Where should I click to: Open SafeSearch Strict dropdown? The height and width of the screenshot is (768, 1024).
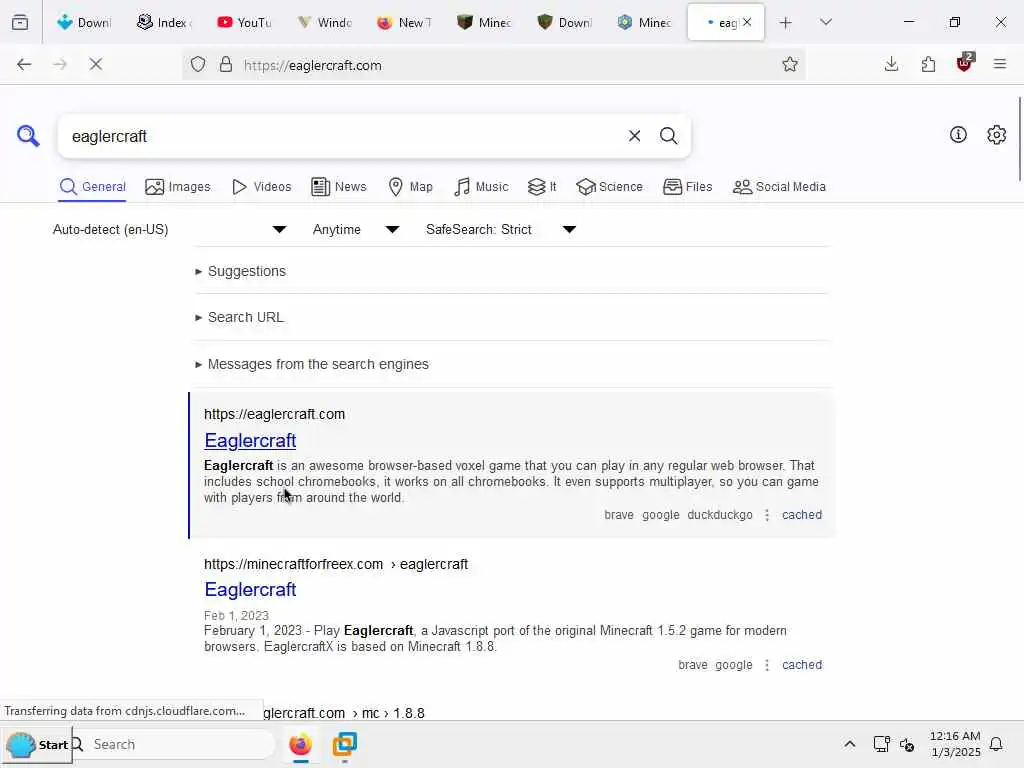click(501, 229)
